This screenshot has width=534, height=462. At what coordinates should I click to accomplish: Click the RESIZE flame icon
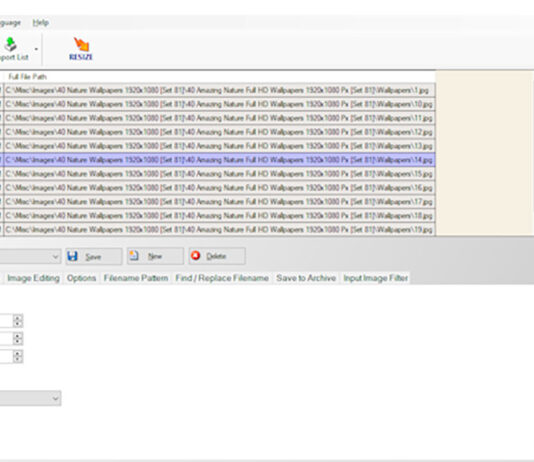[81, 45]
